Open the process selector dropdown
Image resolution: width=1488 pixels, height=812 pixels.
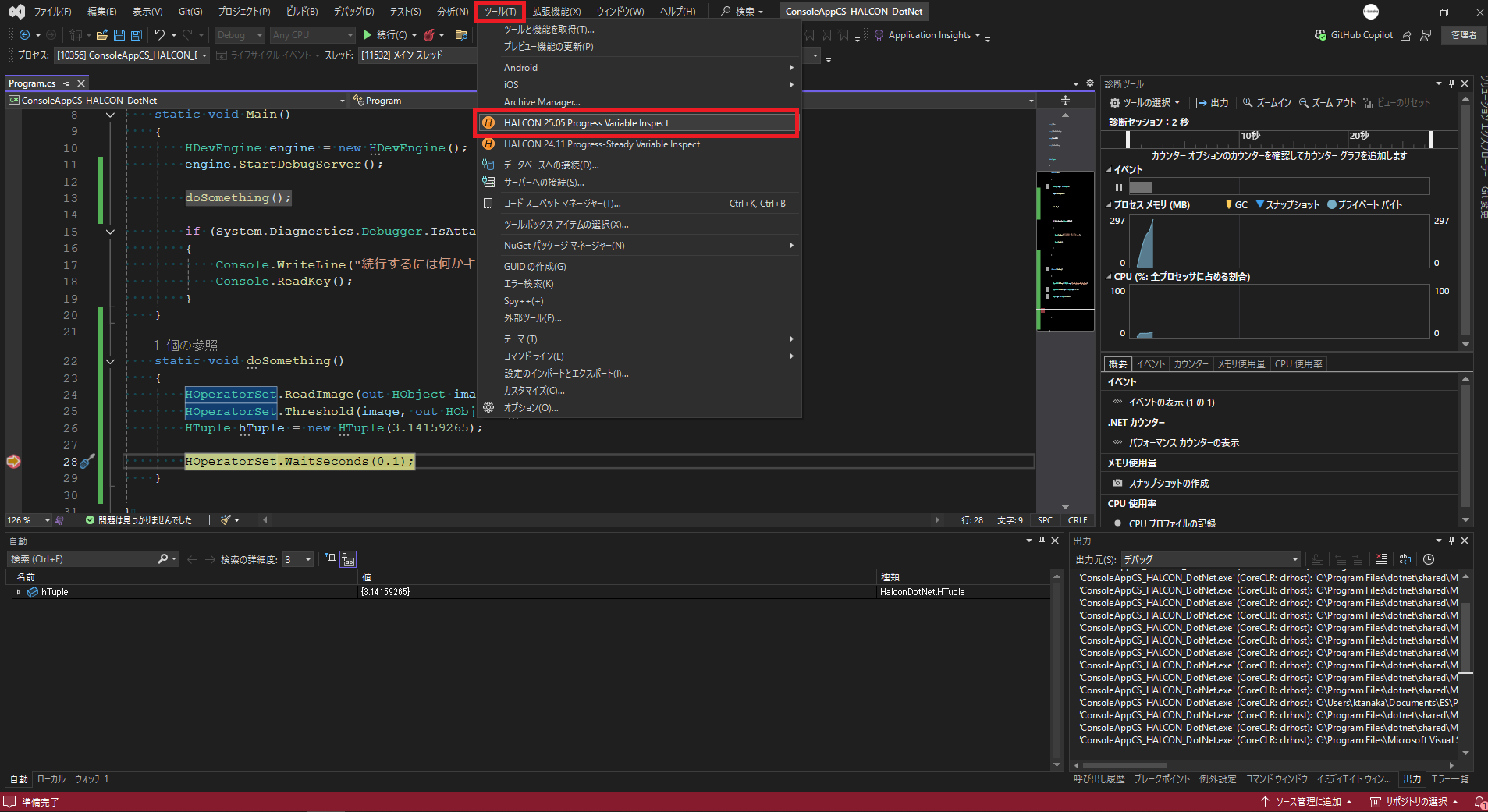click(x=205, y=55)
